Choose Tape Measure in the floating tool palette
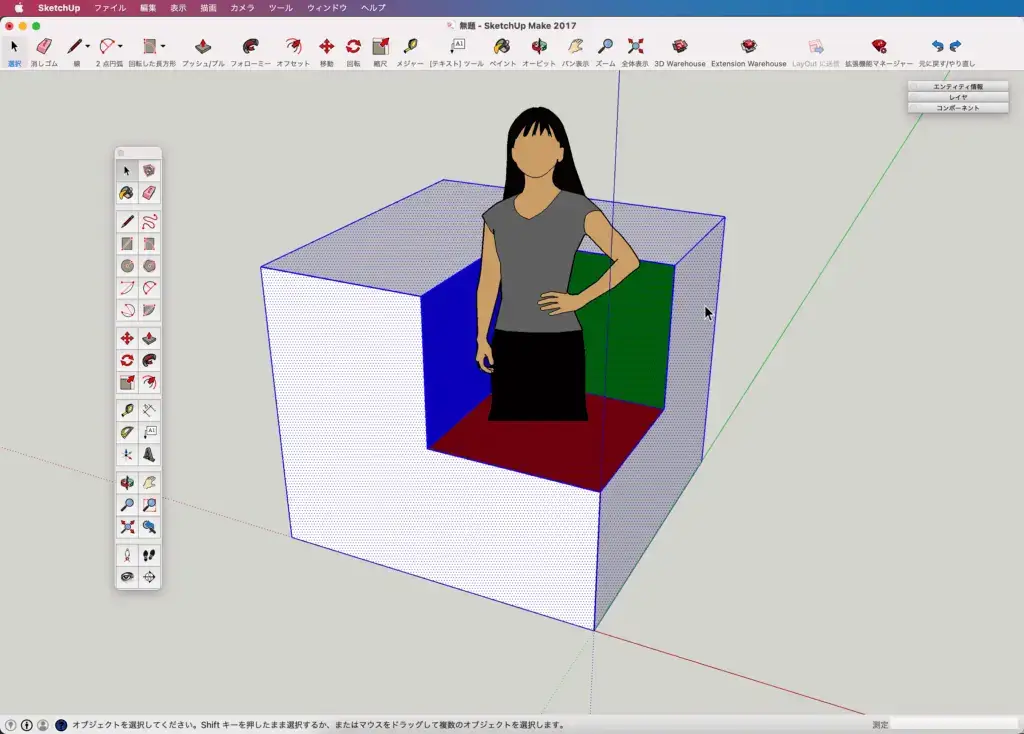Screen dimensions: 1024x734 click(x=127, y=410)
